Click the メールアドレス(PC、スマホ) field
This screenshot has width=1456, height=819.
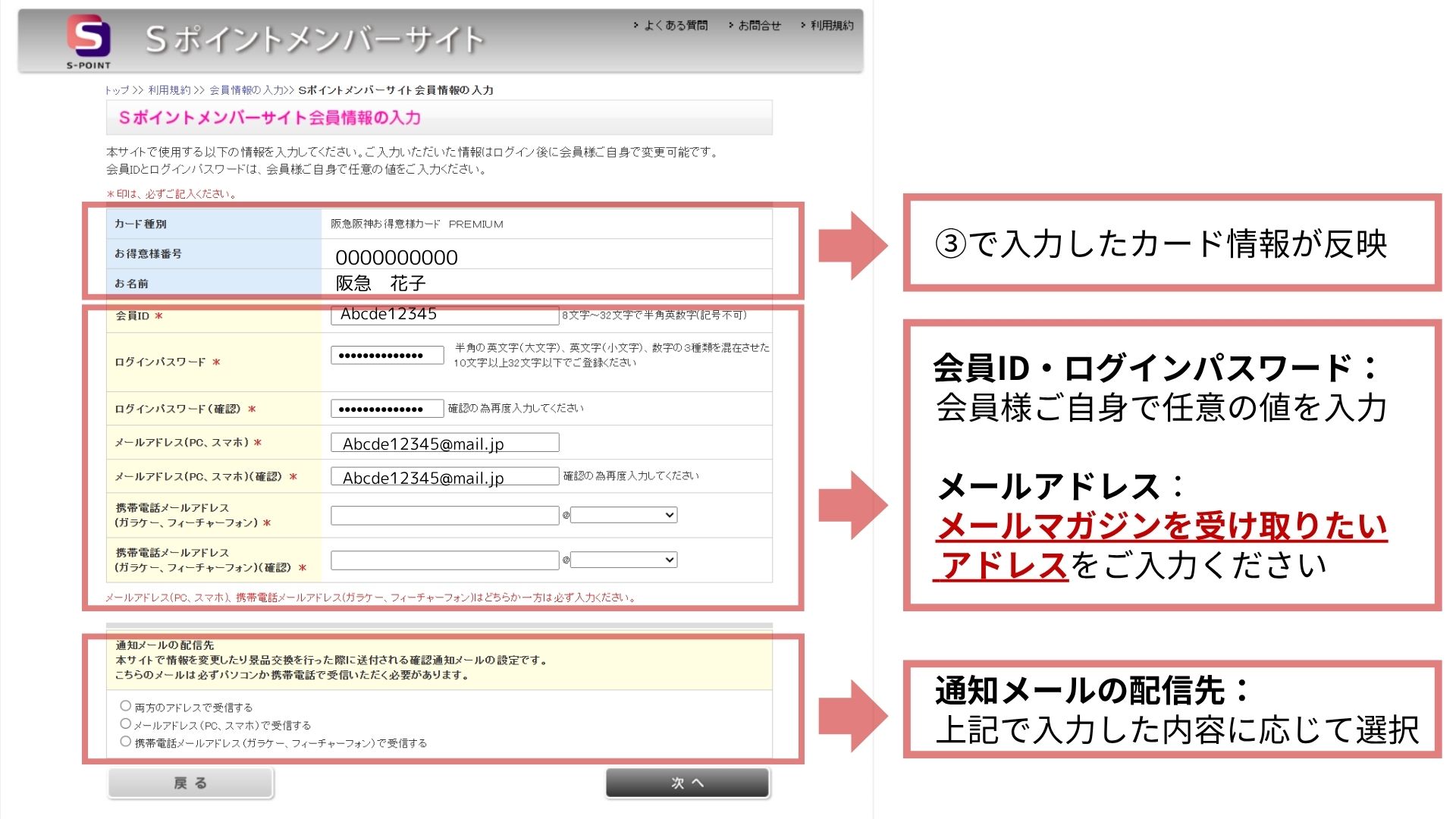[x=444, y=443]
